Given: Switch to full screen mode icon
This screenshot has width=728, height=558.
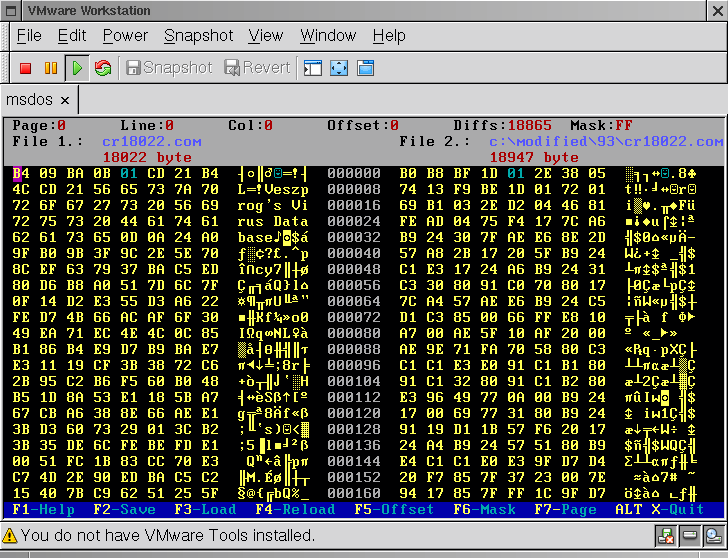Looking at the screenshot, I should tap(339, 68).
